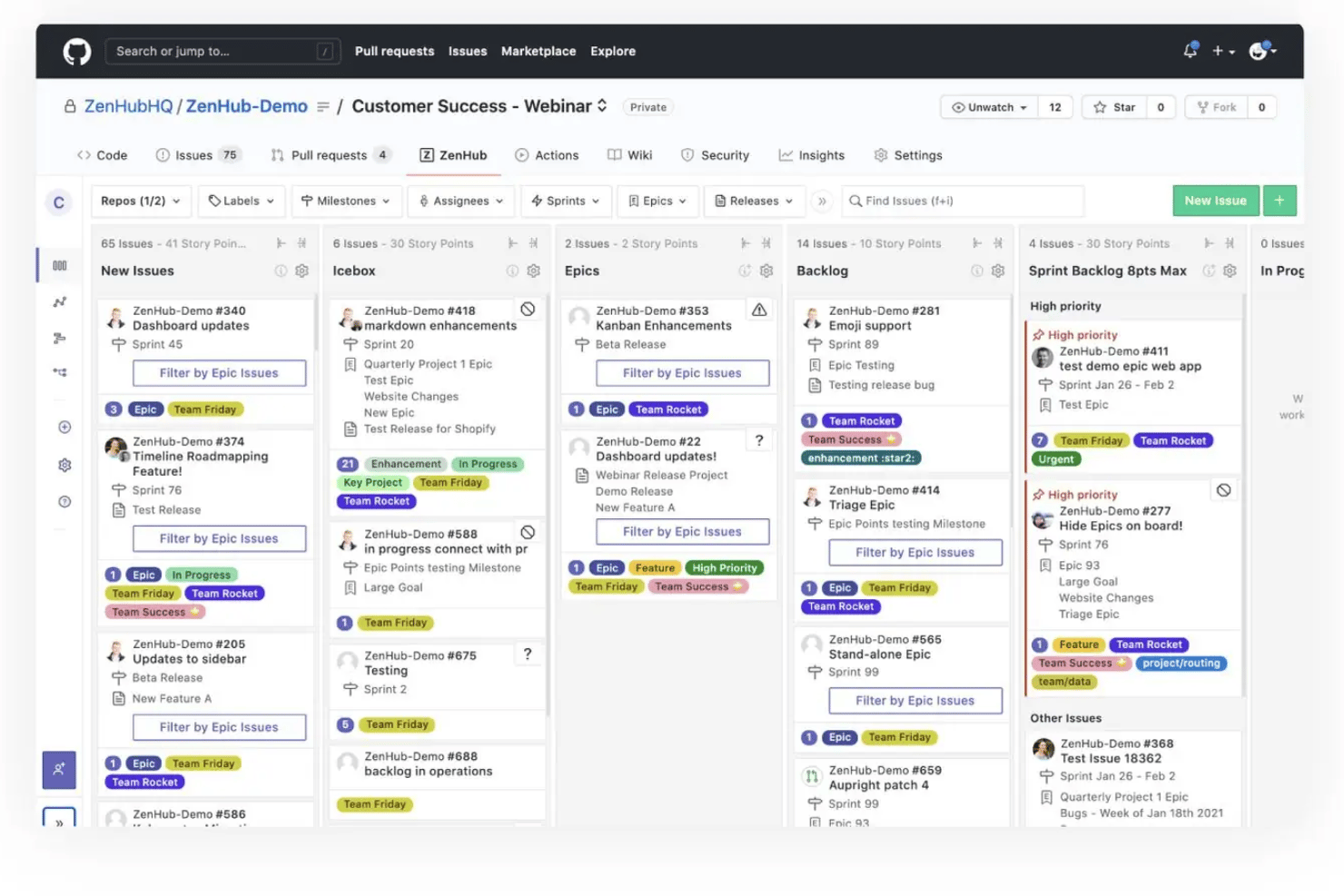Focus the Find Issues search field
The height and width of the screenshot is (896, 1344).
pyautogui.click(x=963, y=201)
